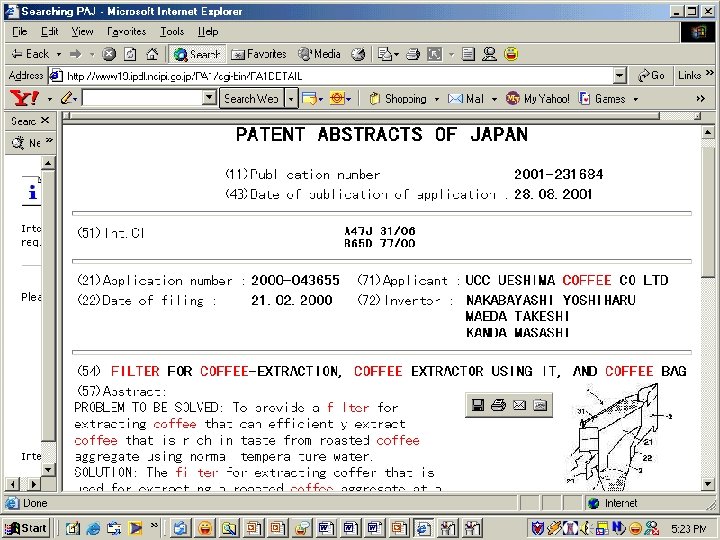This screenshot has height=540, width=720.
Task: Open the Mail toolbar icon dropdown arrow
Action: click(x=396, y=55)
